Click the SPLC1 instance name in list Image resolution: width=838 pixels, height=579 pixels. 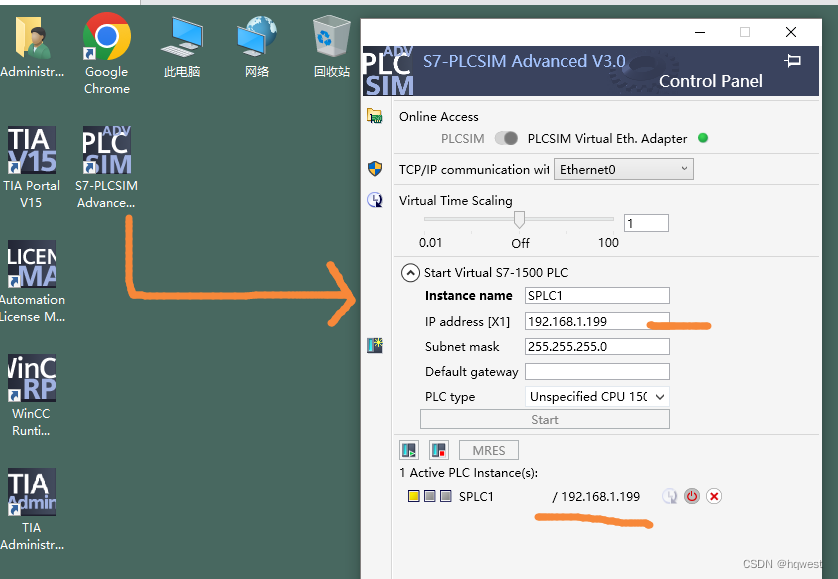pos(476,497)
